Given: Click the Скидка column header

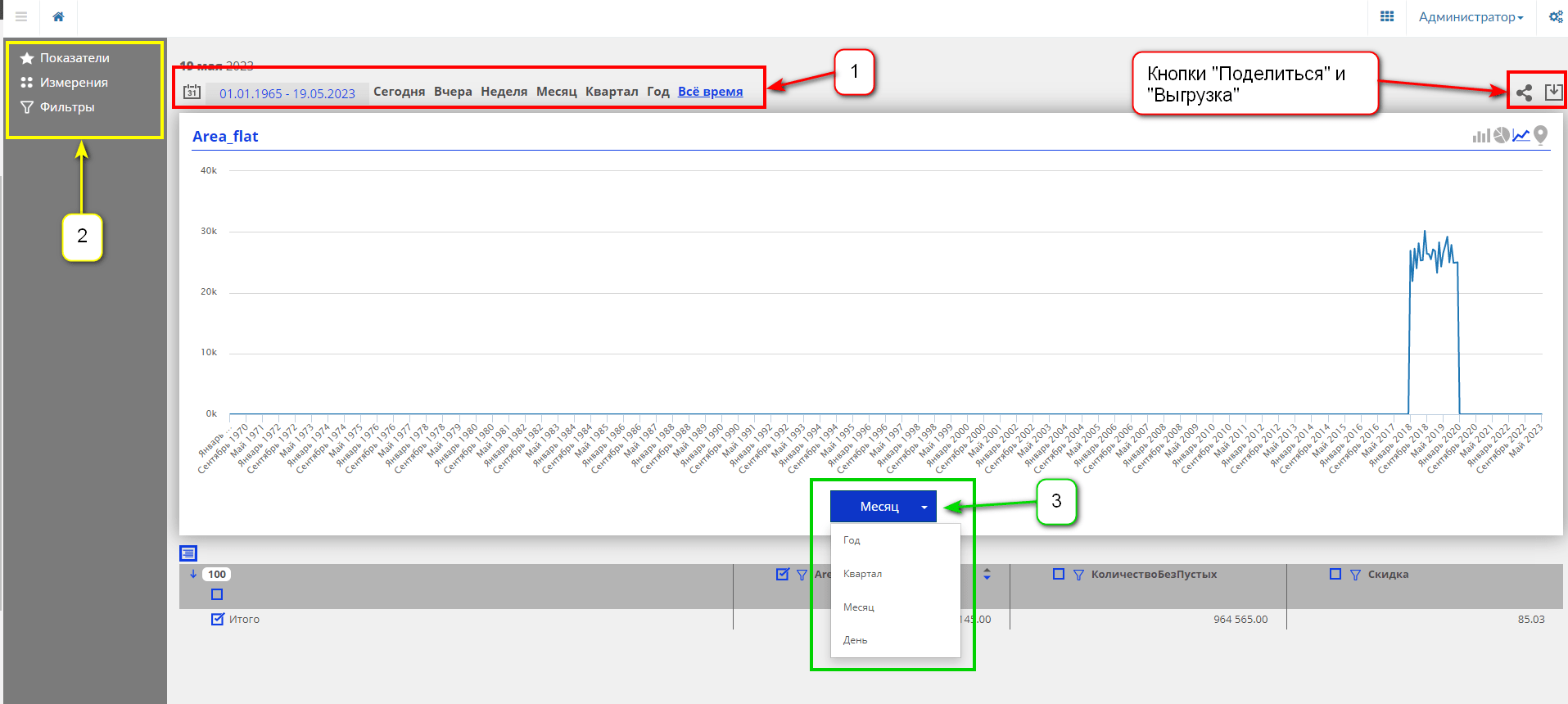Looking at the screenshot, I should point(1389,575).
